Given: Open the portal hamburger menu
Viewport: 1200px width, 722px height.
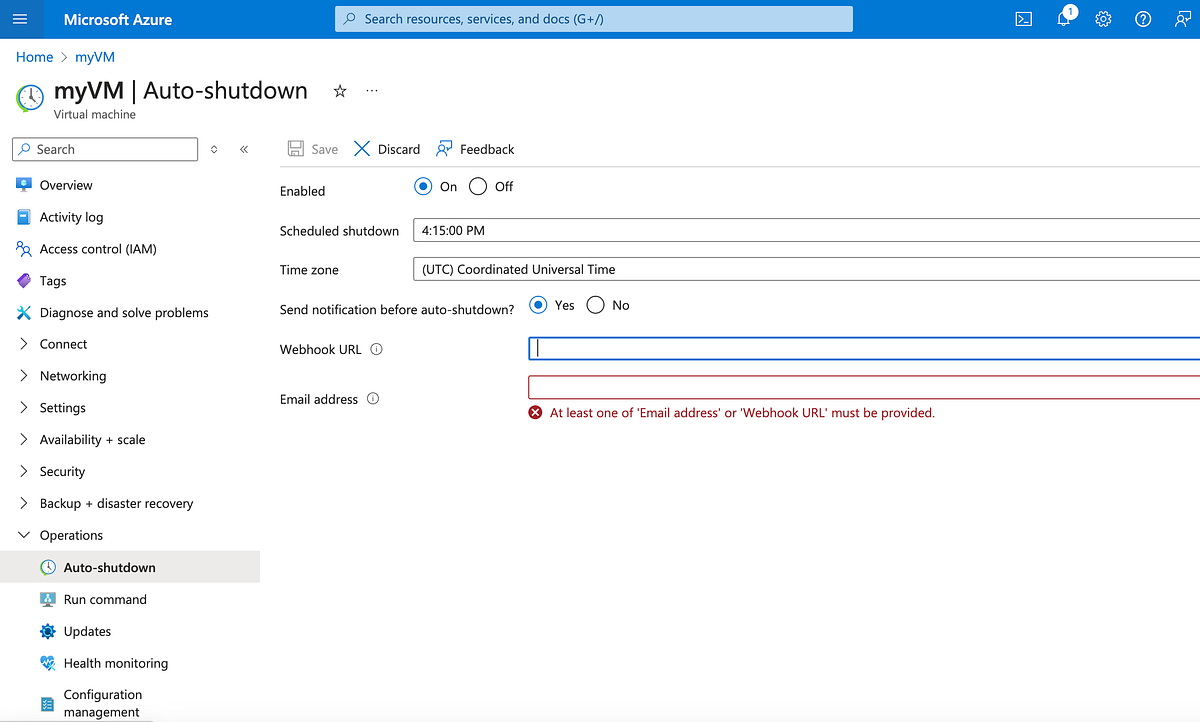Looking at the screenshot, I should (x=20, y=18).
